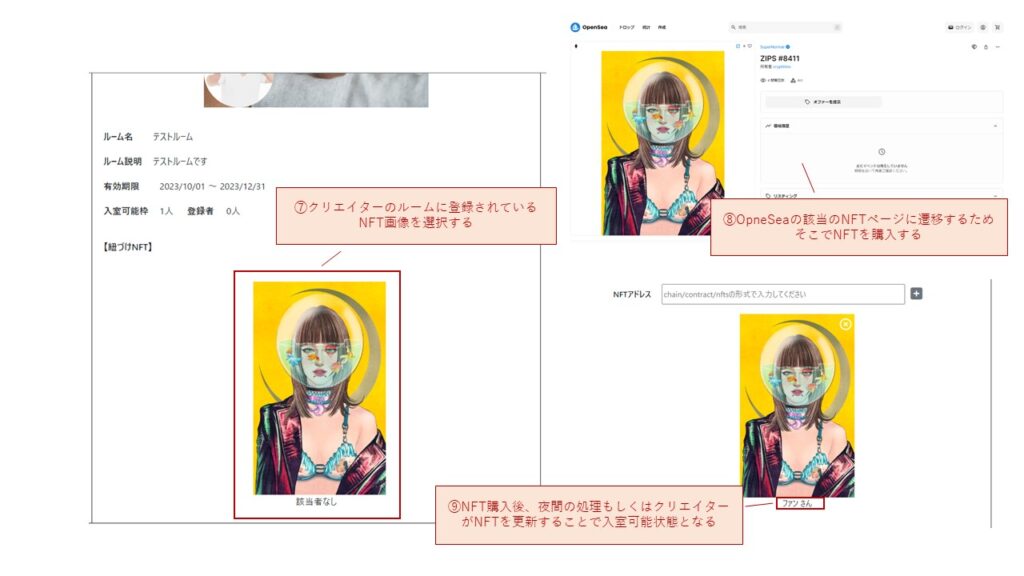This screenshot has height=576, width=1024.
Task: Click the NFT address input field
Action: (x=783, y=294)
